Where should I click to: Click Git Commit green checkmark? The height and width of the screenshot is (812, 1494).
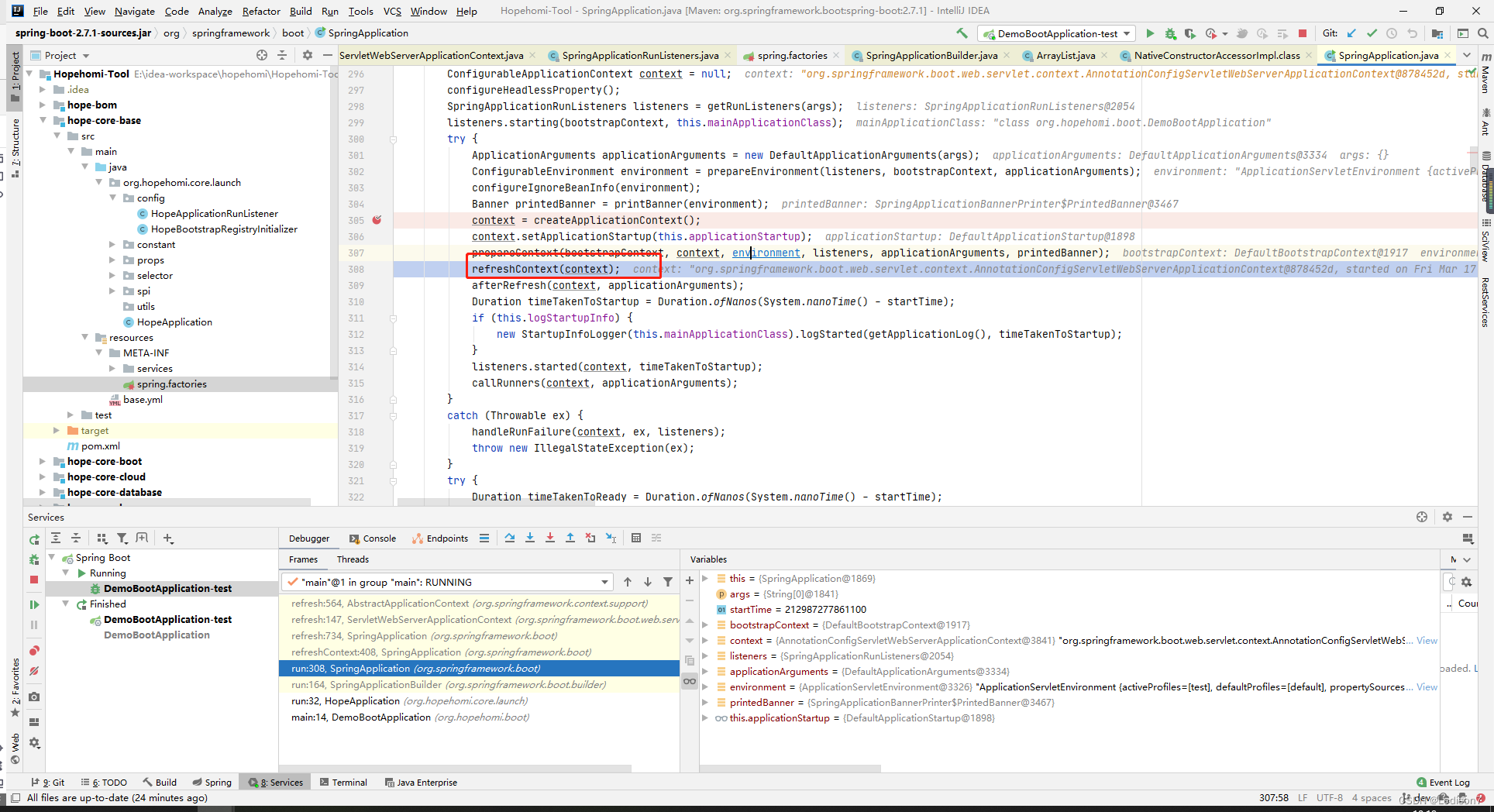(x=1372, y=33)
